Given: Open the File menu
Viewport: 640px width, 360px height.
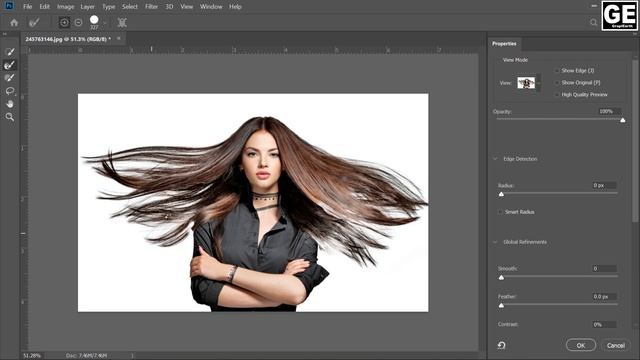Looking at the screenshot, I should [x=27, y=7].
